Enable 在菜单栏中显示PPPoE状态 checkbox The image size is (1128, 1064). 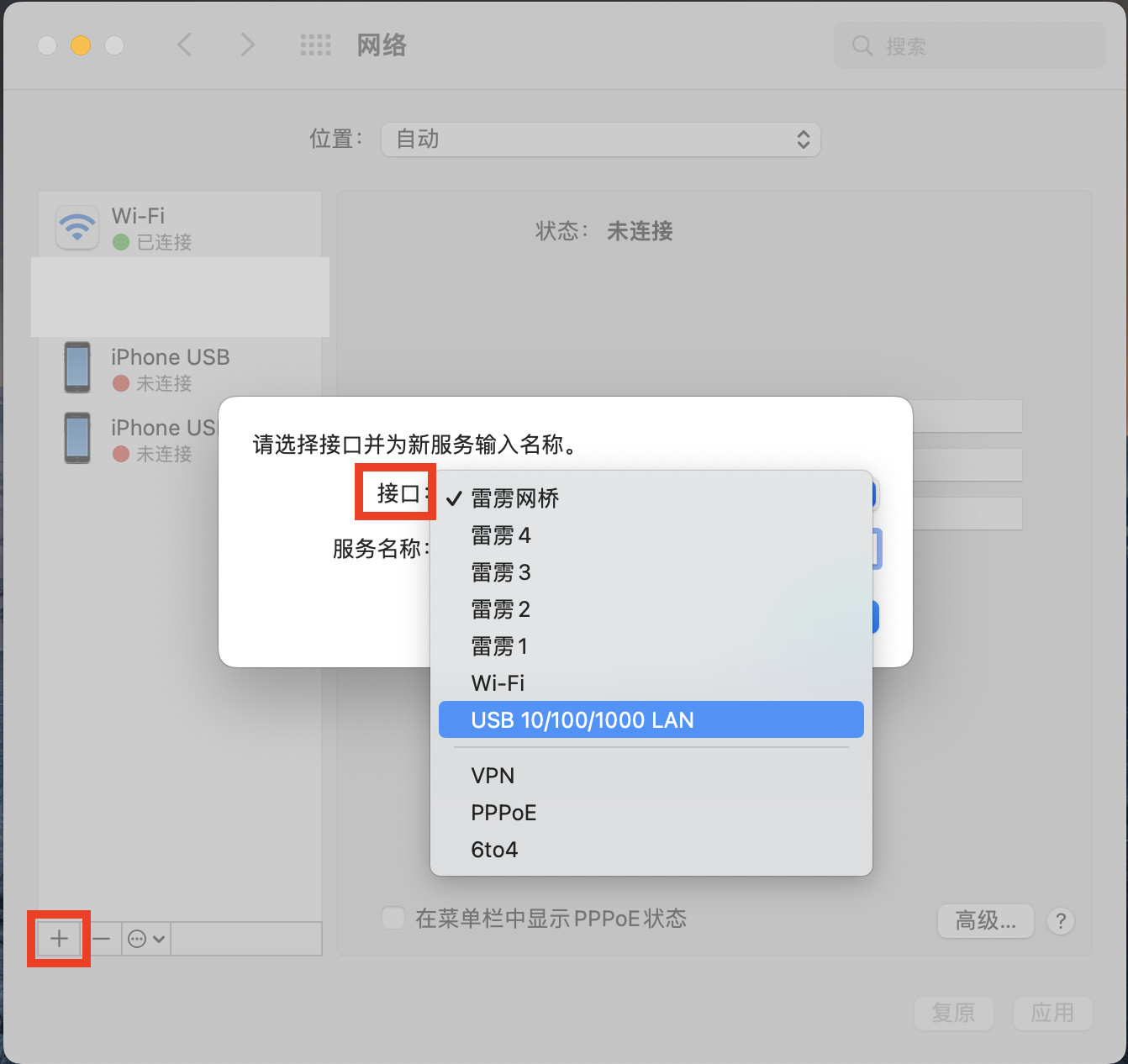point(393,918)
